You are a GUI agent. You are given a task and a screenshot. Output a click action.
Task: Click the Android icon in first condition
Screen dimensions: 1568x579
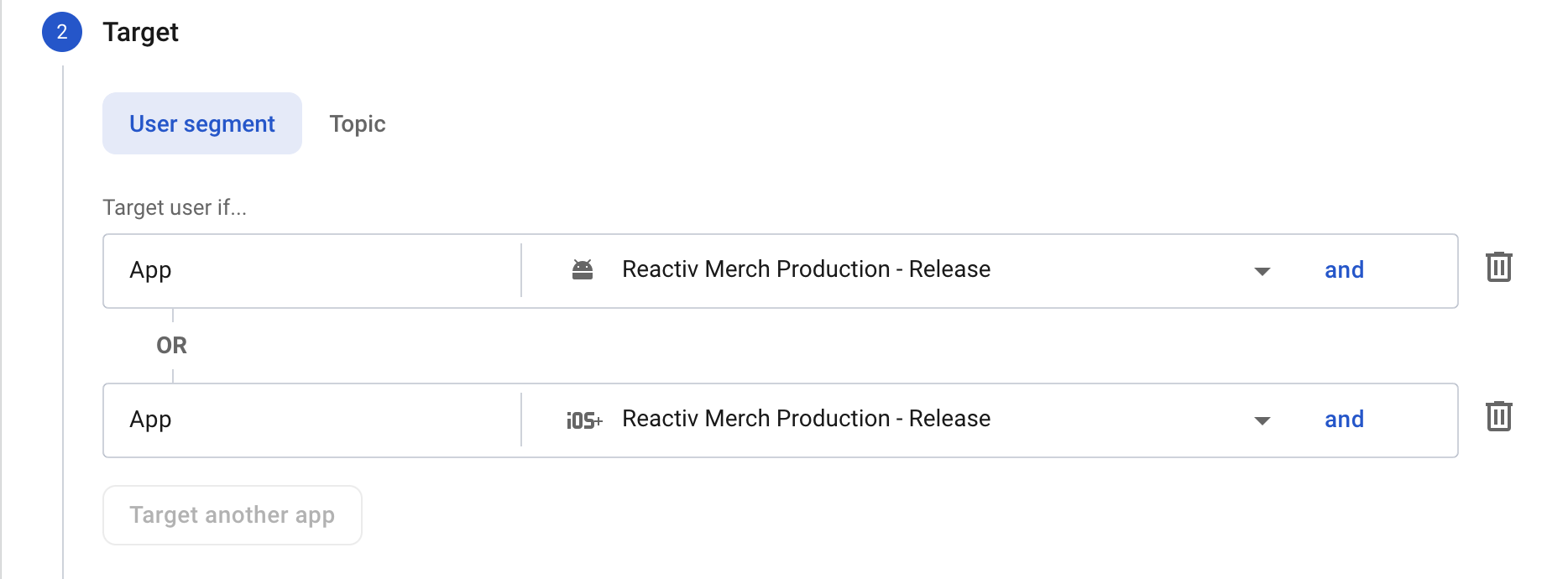pyautogui.click(x=583, y=269)
